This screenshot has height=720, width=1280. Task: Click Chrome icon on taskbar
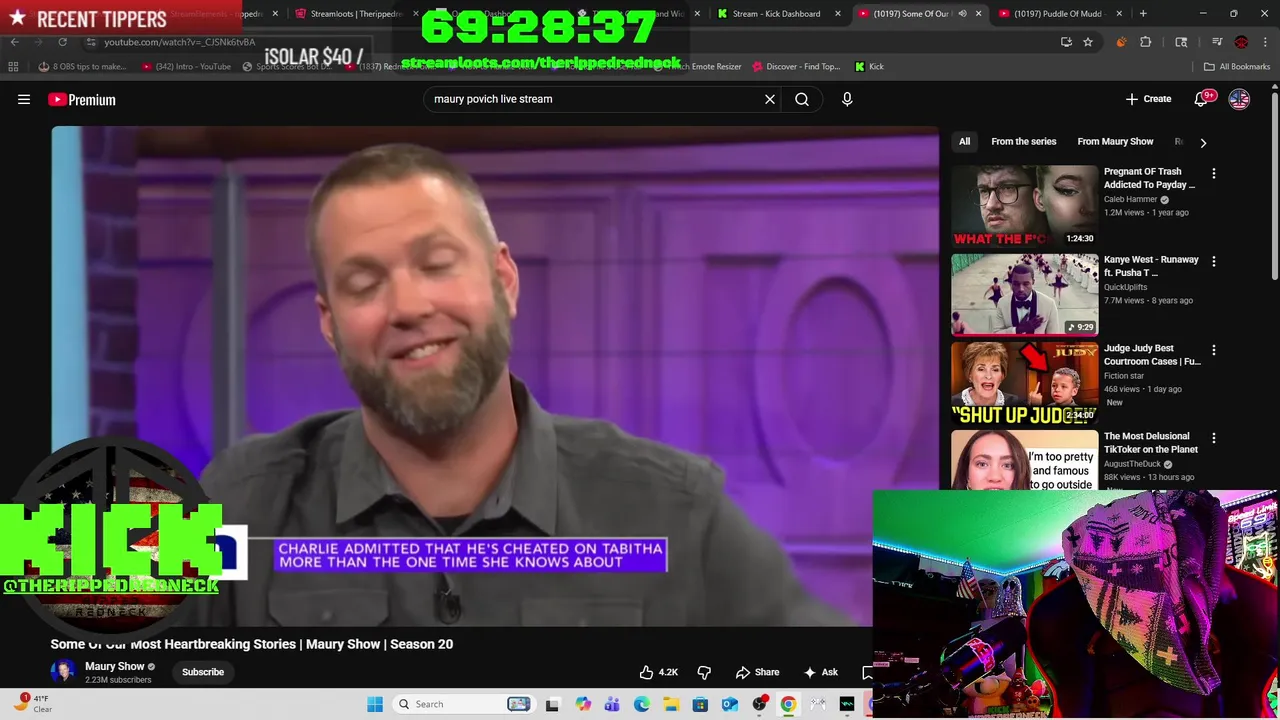point(788,704)
